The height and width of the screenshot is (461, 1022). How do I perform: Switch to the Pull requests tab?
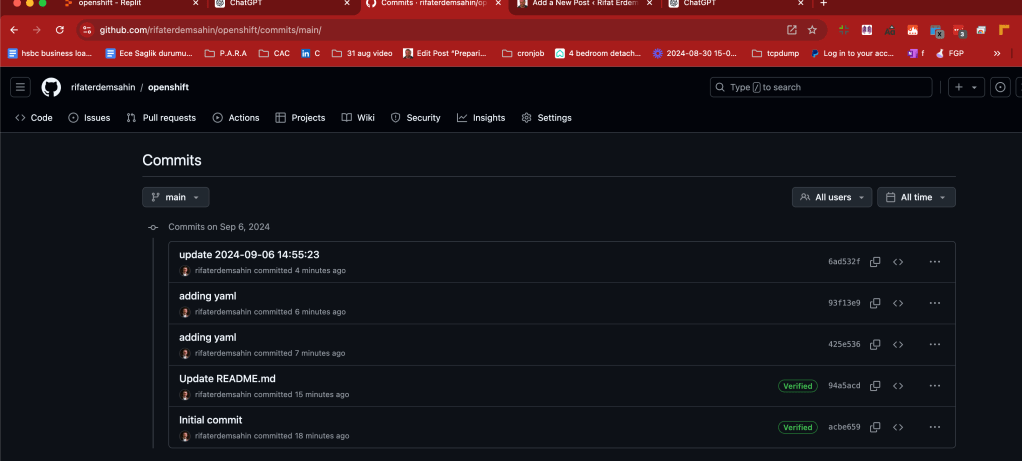coord(161,118)
